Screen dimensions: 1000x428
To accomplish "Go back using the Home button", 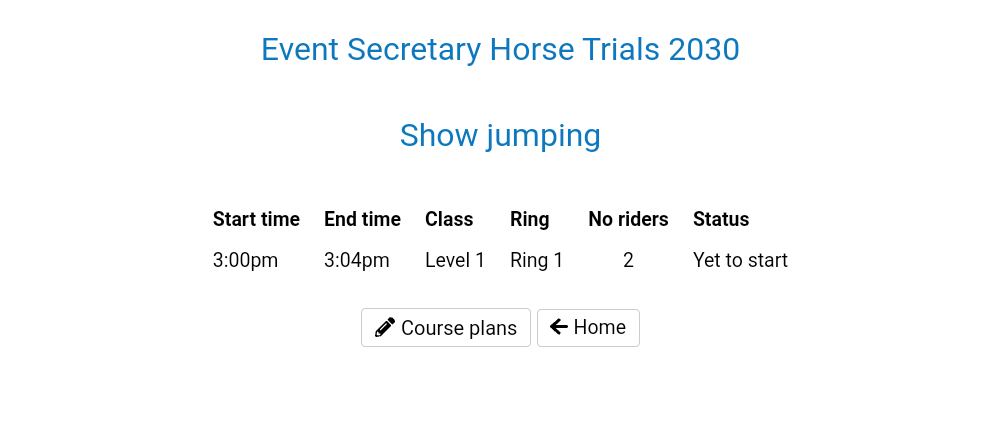I will coord(588,328).
